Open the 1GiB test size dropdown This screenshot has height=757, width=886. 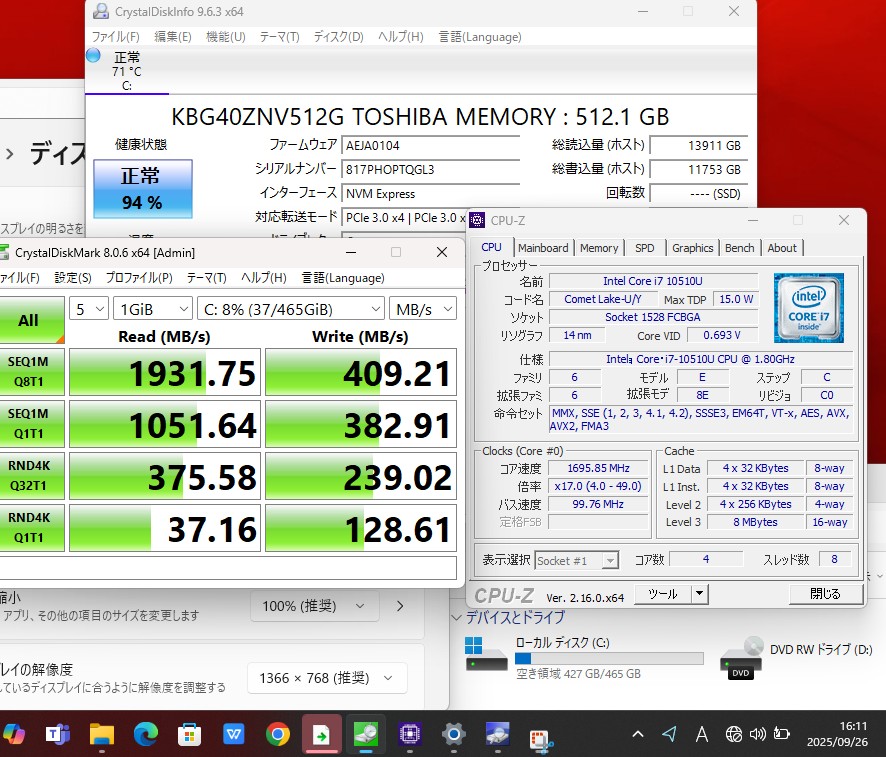click(x=152, y=309)
